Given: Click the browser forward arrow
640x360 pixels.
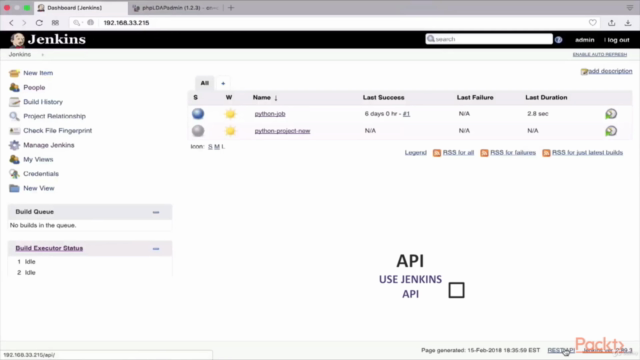Looking at the screenshot, I should pyautogui.click(x=24, y=23).
